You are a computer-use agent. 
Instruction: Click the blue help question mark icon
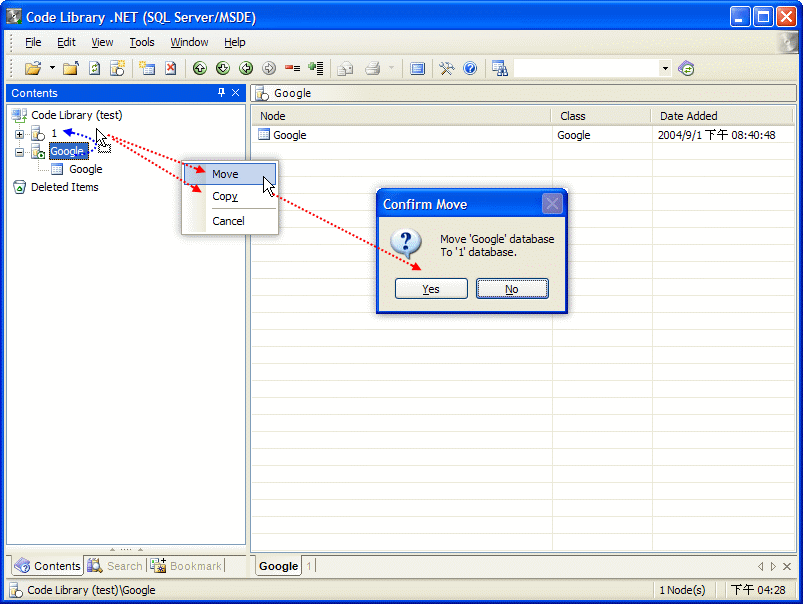[470, 68]
